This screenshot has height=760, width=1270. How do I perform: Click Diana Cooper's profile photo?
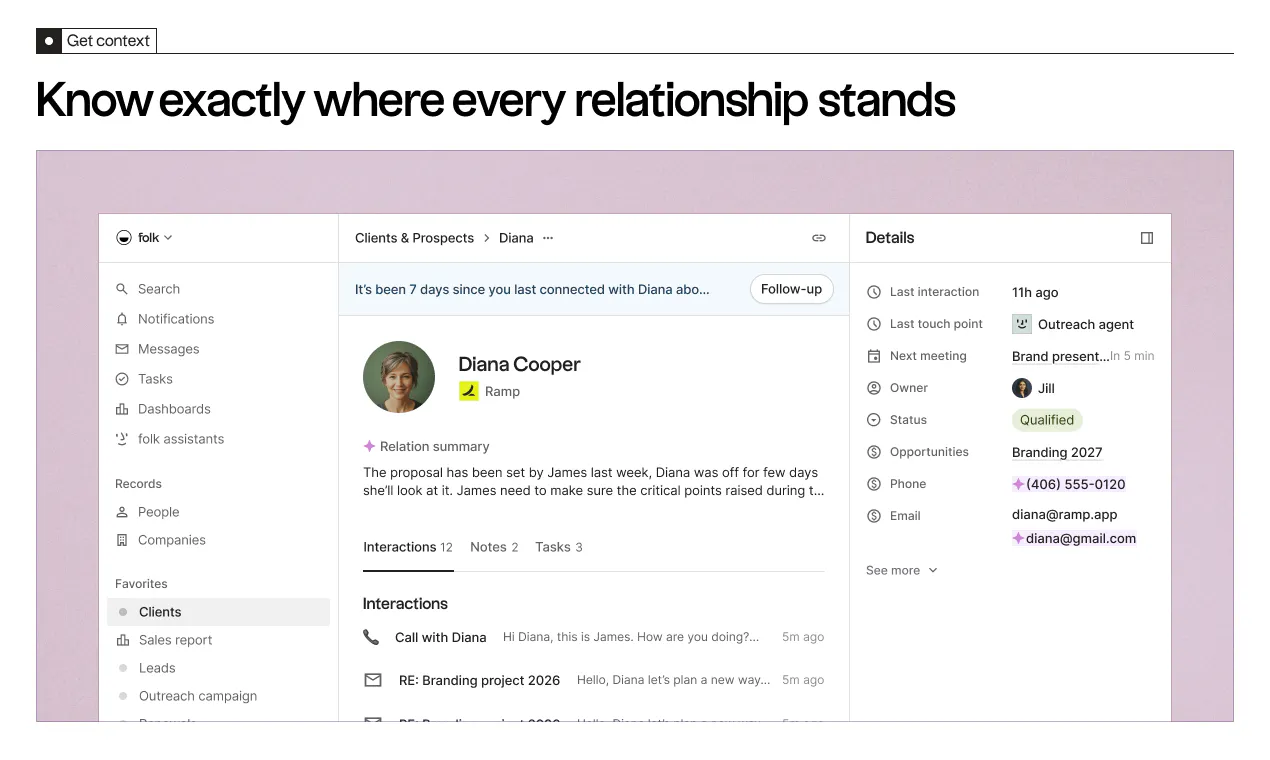point(399,377)
